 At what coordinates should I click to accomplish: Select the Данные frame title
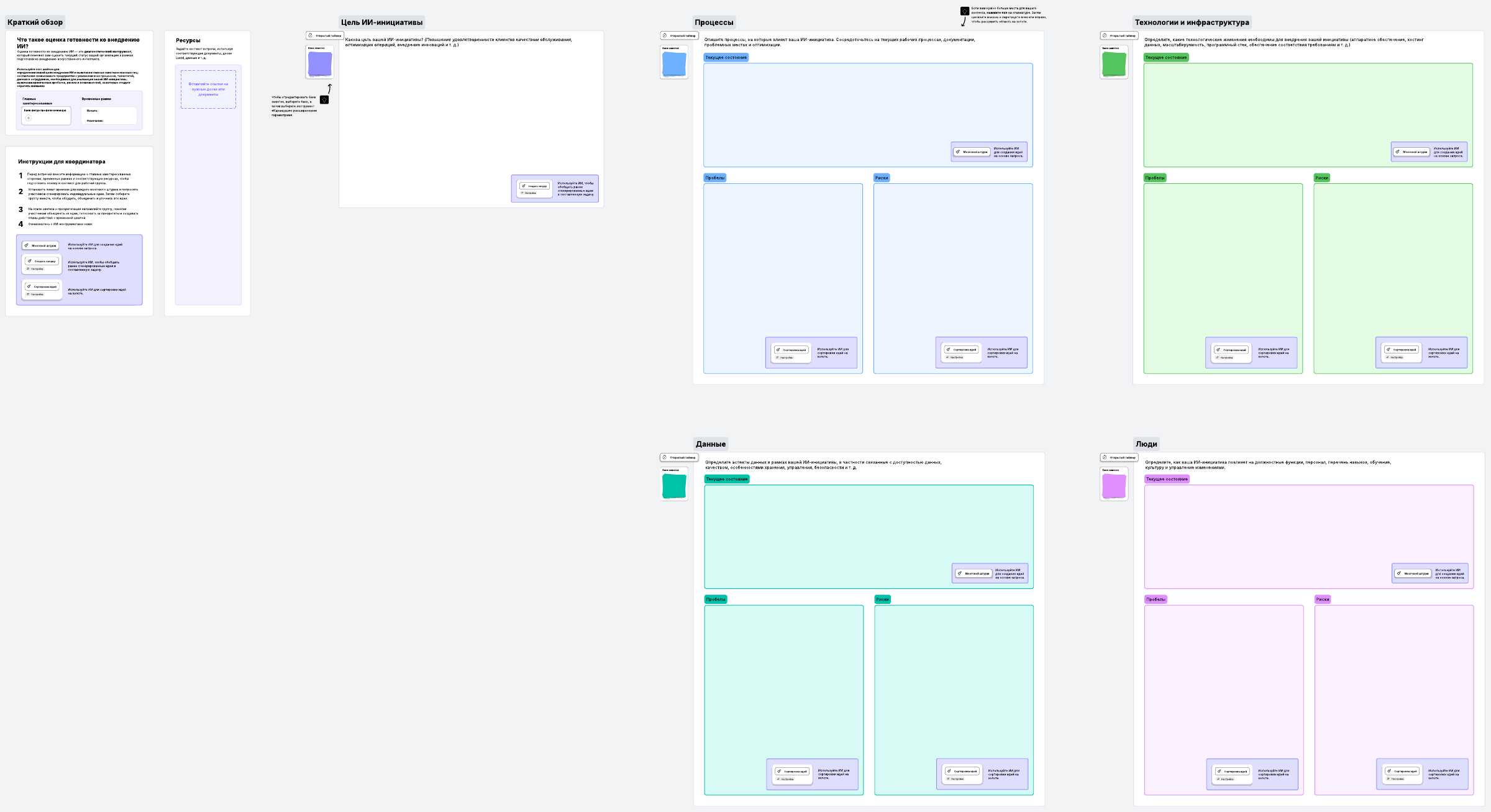click(x=711, y=444)
